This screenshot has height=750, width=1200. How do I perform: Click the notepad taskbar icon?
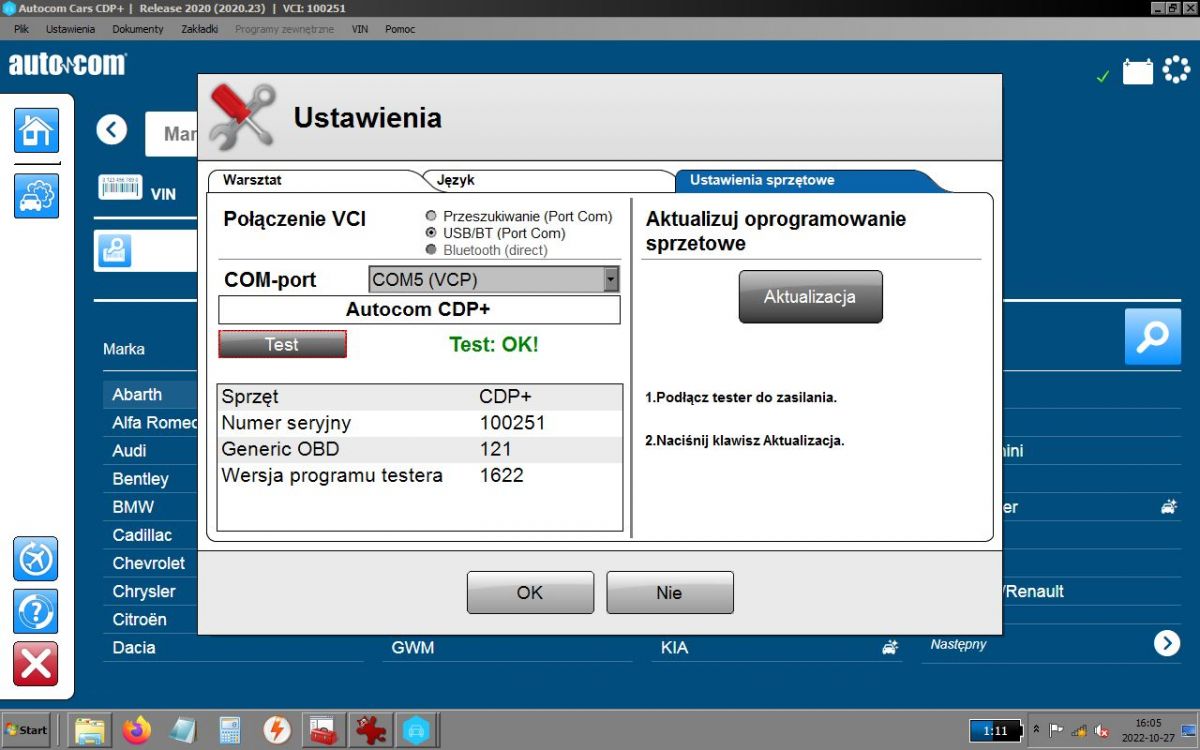point(183,730)
